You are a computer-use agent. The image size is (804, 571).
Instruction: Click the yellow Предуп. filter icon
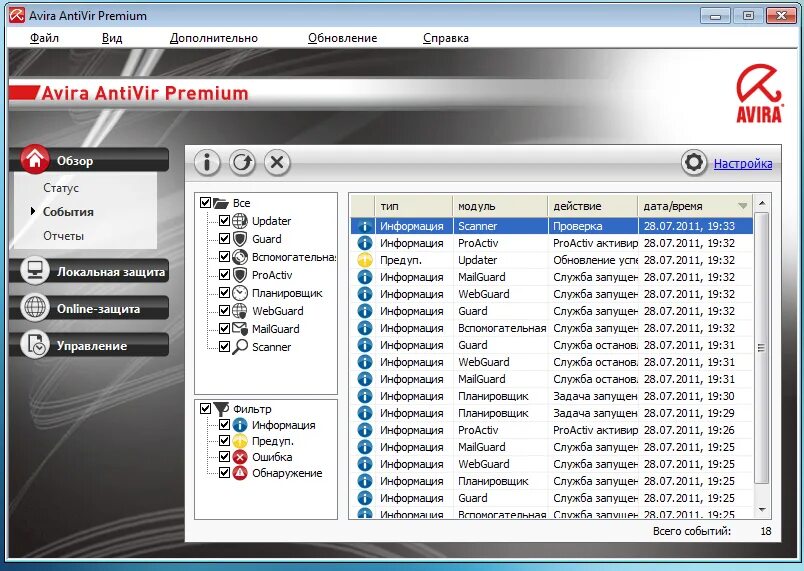click(239, 441)
